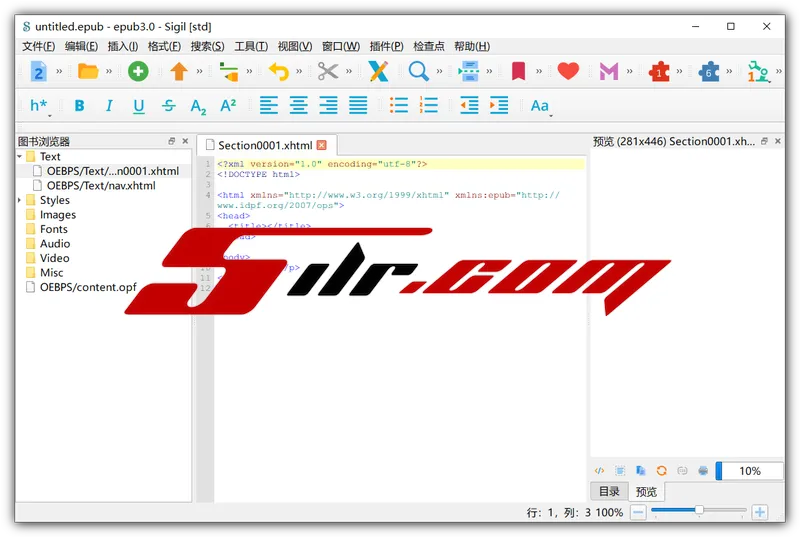Click the preview inspect code icon
This screenshot has width=800, height=537.
coord(599,471)
